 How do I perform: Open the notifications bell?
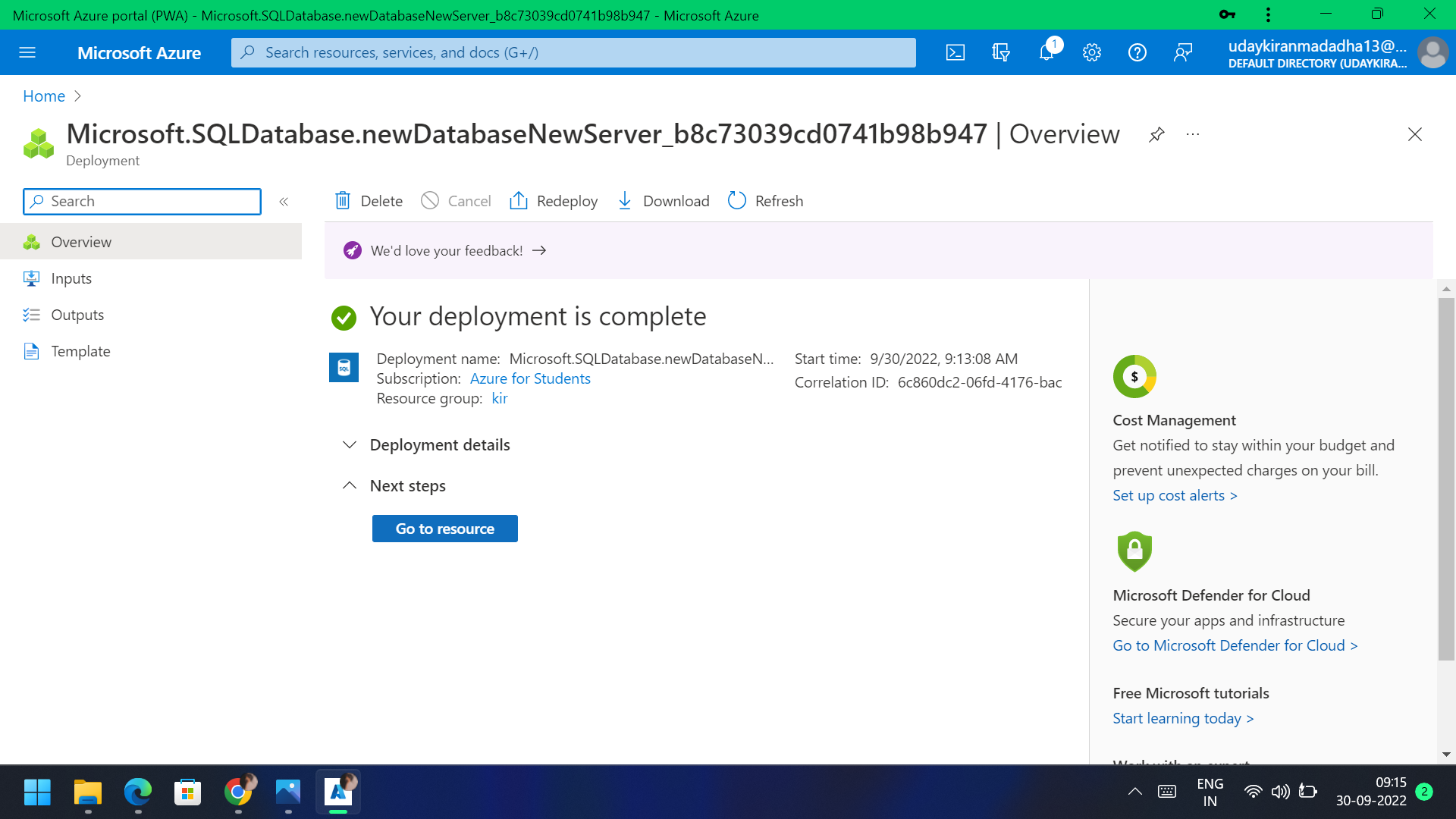[1046, 52]
